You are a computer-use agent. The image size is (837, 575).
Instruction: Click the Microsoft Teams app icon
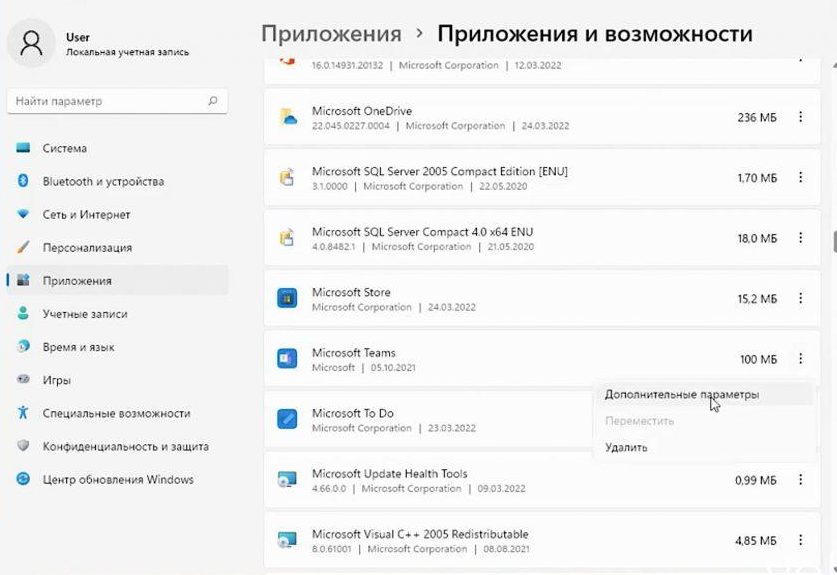coord(288,359)
